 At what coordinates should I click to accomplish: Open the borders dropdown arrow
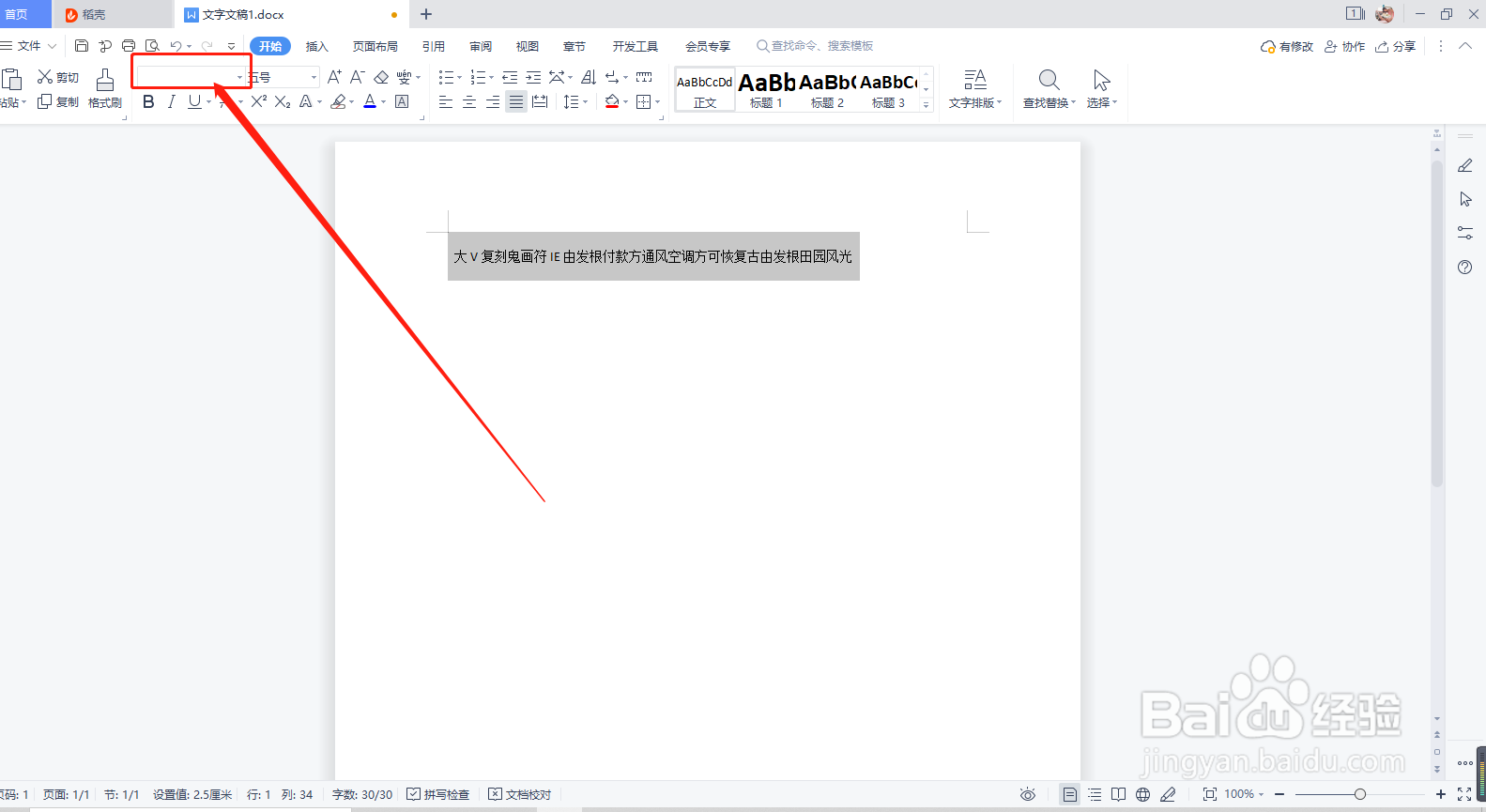657,101
